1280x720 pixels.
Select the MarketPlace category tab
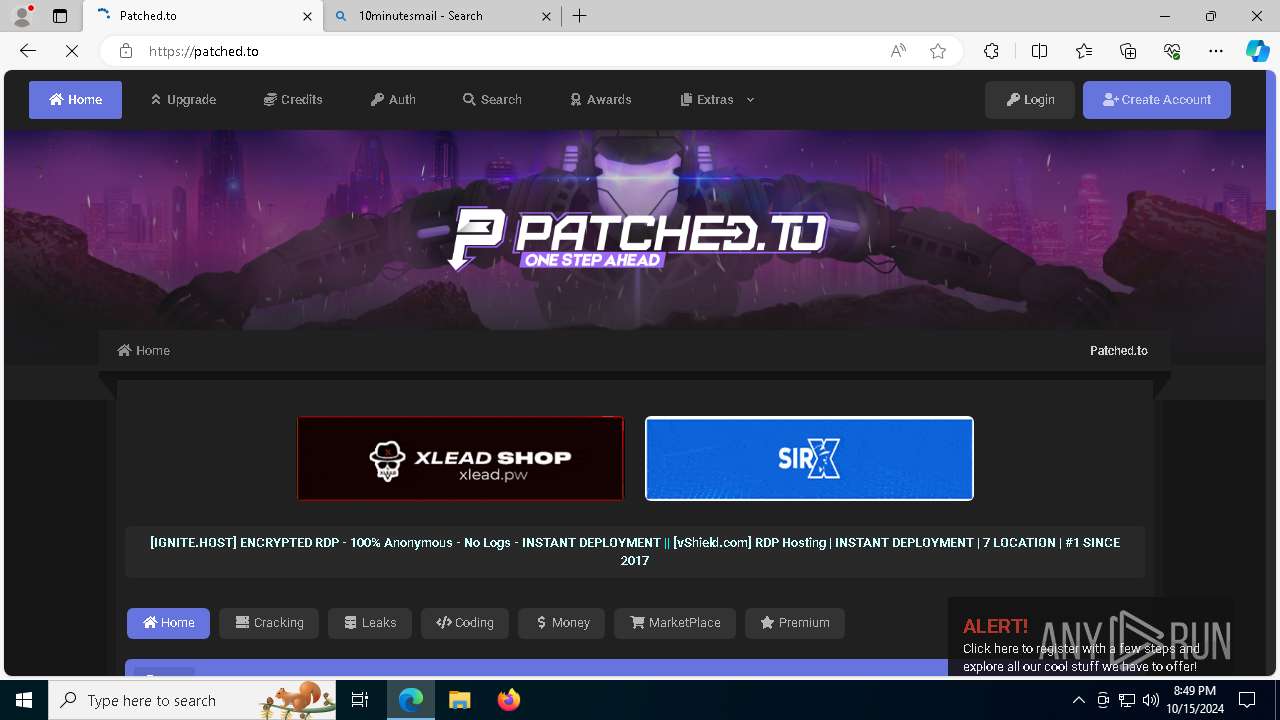675,623
